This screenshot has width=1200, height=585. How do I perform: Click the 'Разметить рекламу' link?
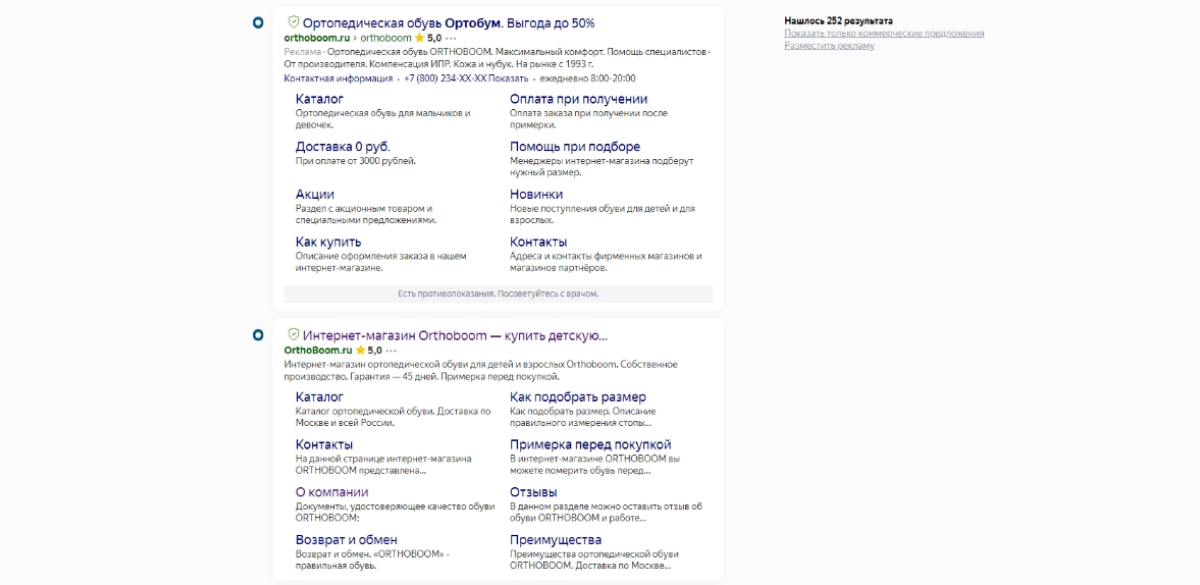click(x=829, y=45)
